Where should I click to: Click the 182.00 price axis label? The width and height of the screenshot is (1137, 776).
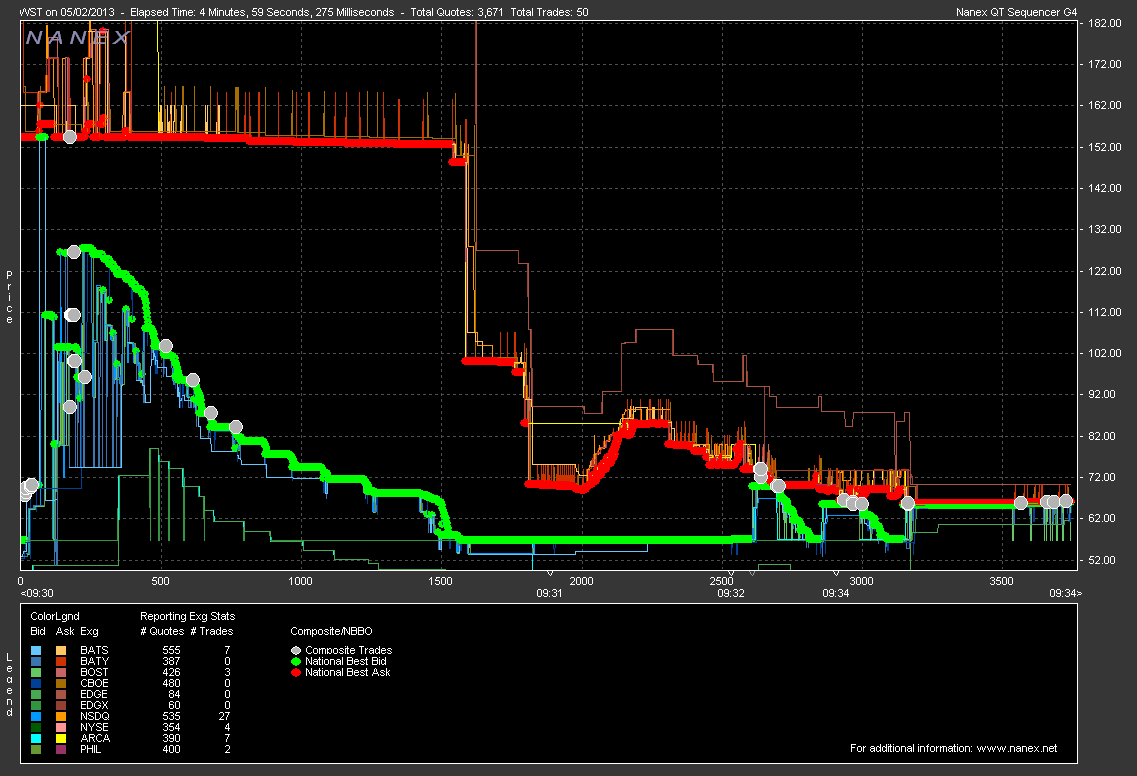click(x=1104, y=23)
